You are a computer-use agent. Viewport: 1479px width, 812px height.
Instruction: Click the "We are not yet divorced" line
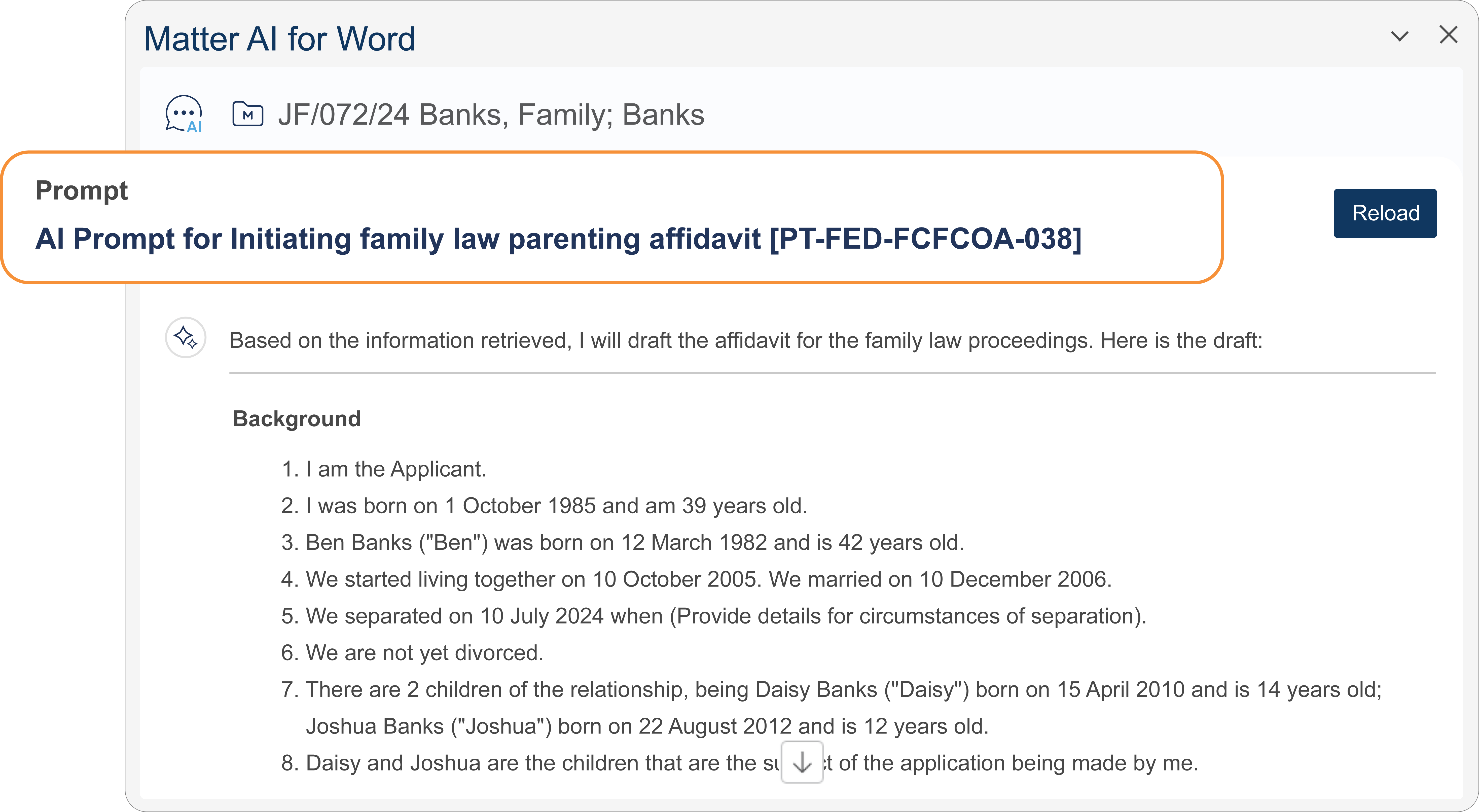pos(424,653)
